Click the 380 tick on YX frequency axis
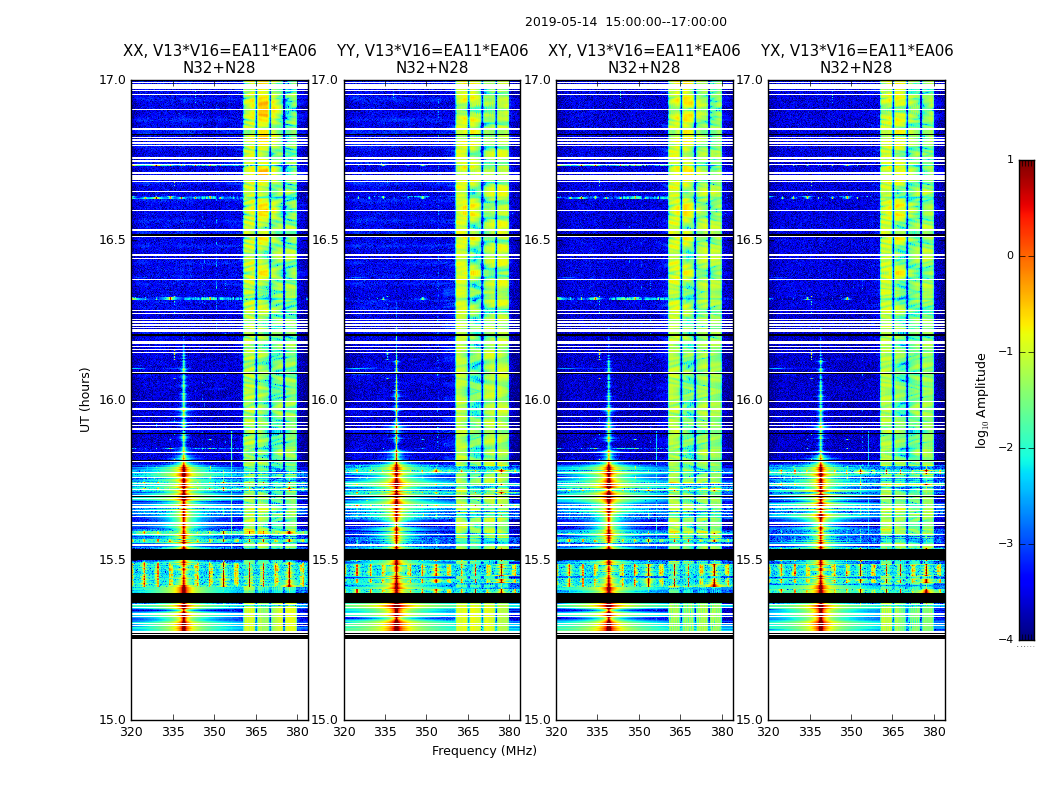 coord(934,732)
